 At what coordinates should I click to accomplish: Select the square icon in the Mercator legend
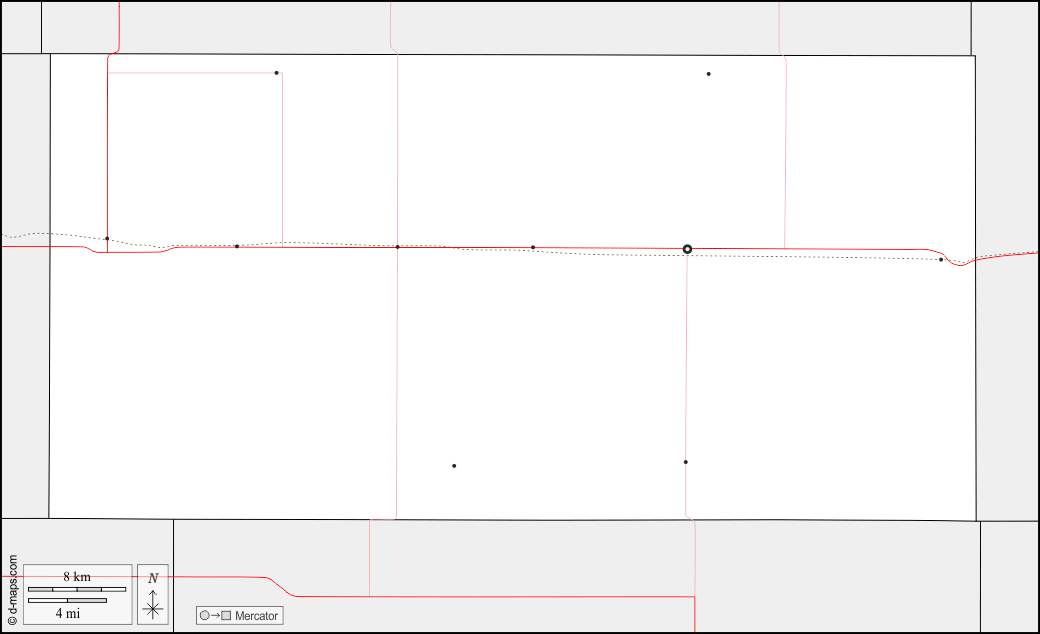coord(226,615)
